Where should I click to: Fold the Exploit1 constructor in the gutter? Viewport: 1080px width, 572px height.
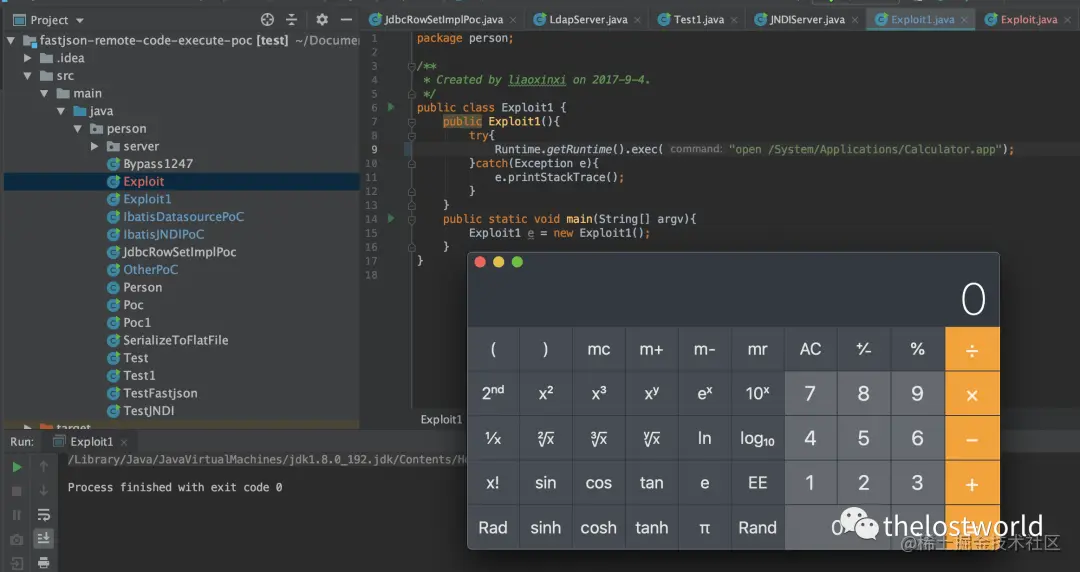coord(411,121)
